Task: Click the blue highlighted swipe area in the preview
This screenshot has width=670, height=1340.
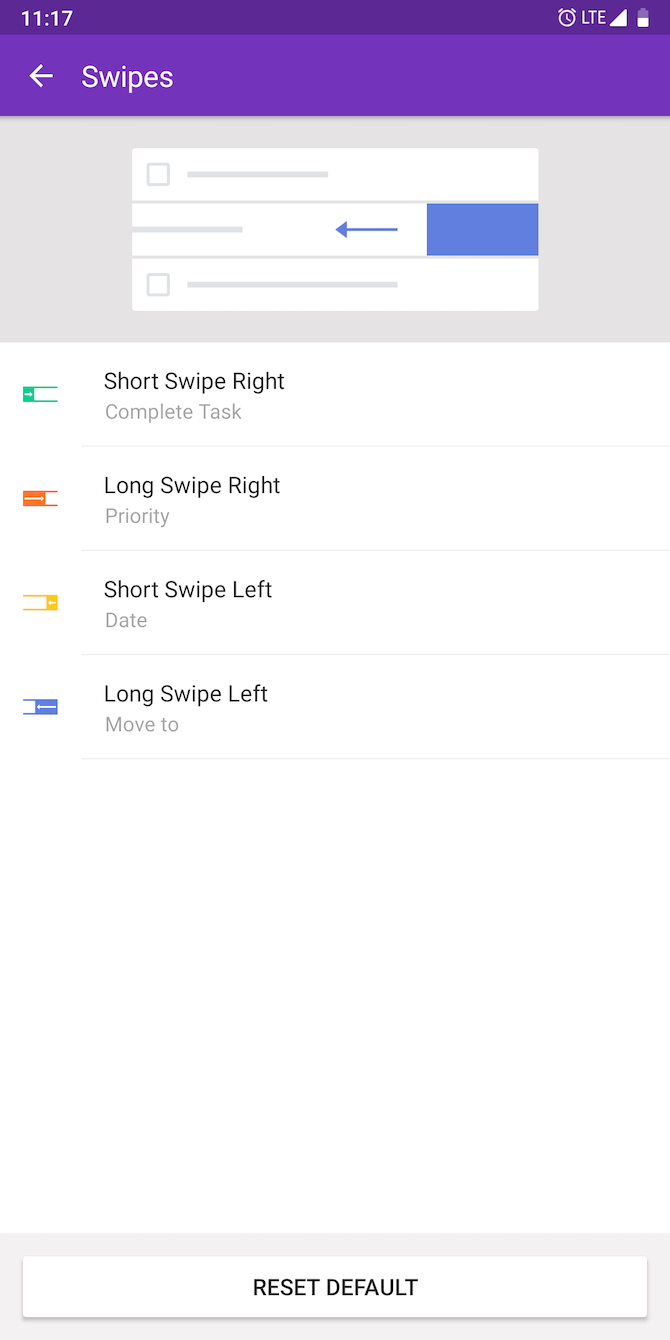Action: [482, 229]
